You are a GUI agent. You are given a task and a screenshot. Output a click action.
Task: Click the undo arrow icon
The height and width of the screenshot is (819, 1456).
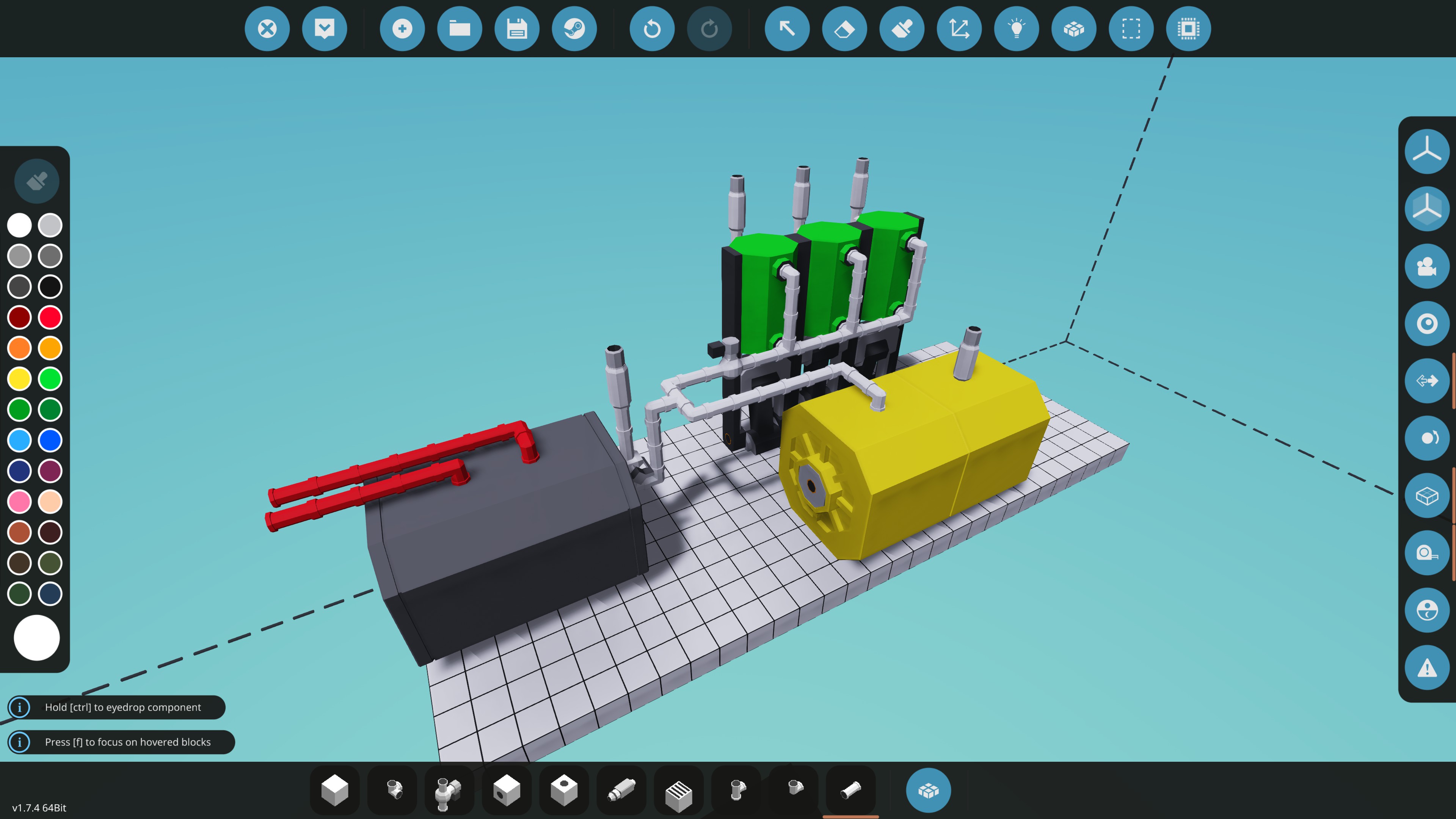click(x=652, y=29)
